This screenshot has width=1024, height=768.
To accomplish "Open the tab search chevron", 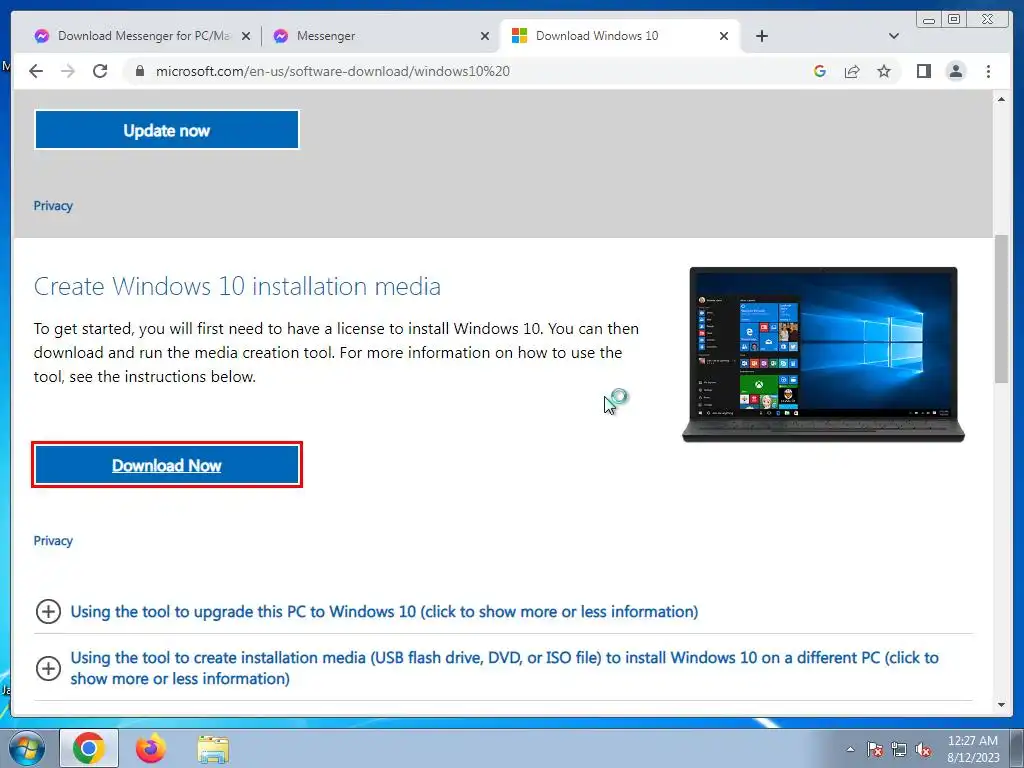I will pyautogui.click(x=894, y=36).
